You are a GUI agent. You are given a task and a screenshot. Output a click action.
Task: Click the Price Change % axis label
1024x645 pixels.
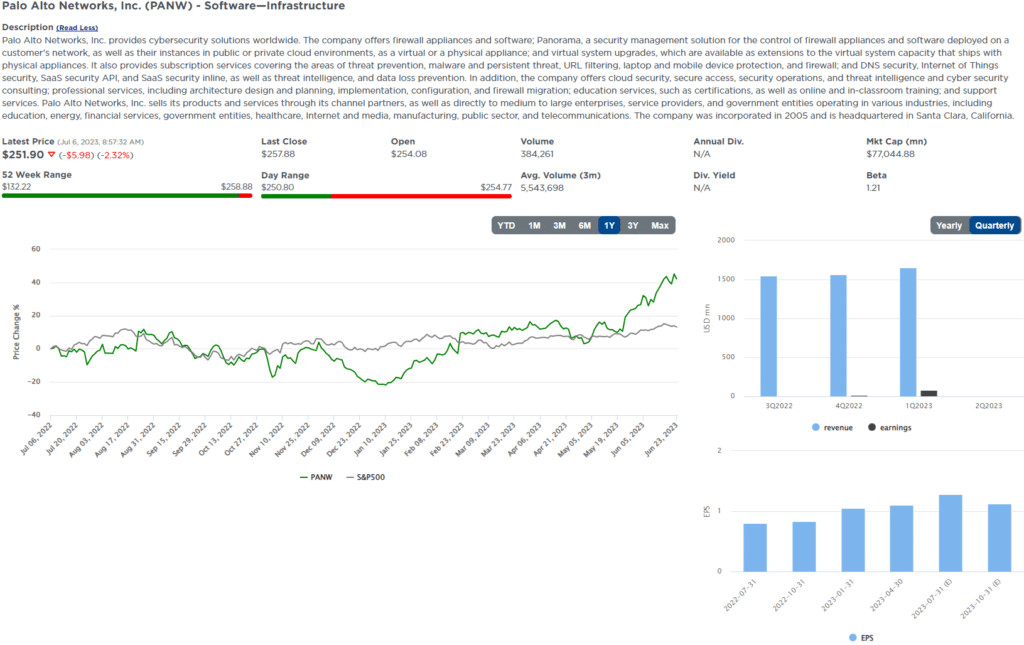pos(16,332)
